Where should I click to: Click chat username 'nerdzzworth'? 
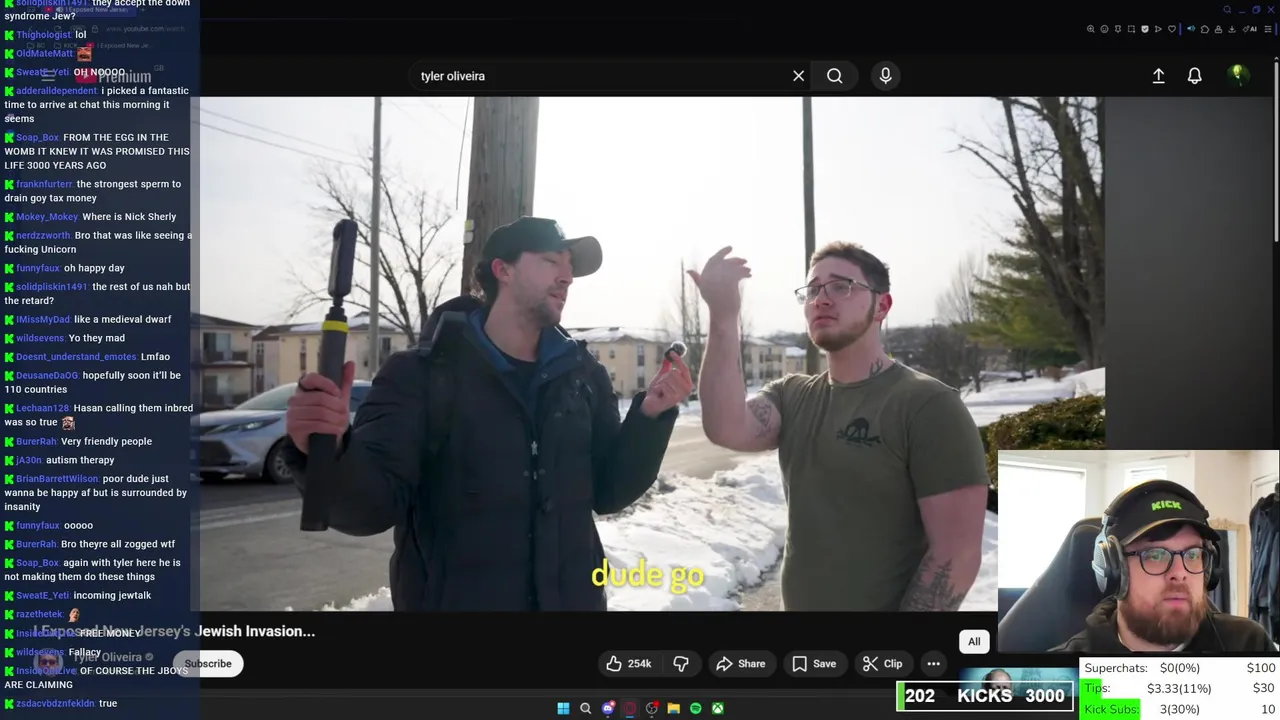[43, 235]
